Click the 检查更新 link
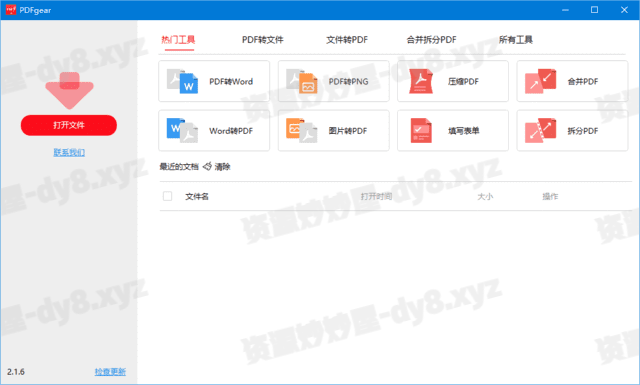Screen dimensions: 640x385 click(x=110, y=372)
